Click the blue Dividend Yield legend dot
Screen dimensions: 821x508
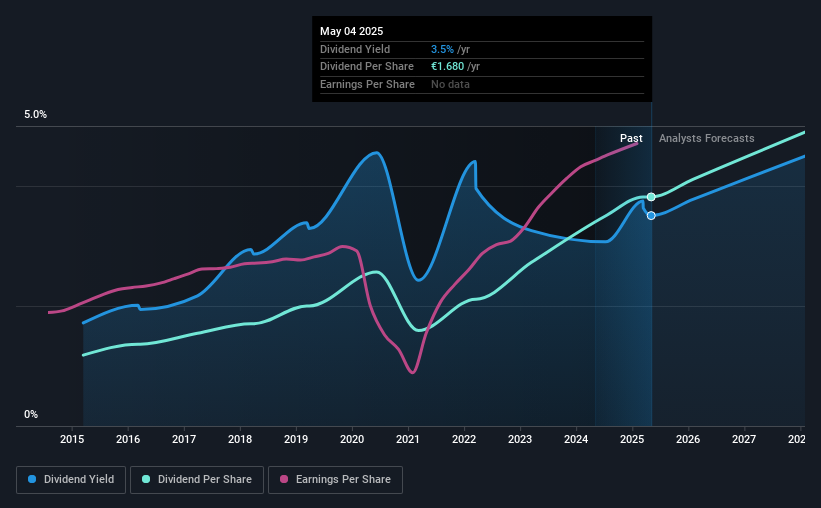(x=32, y=479)
